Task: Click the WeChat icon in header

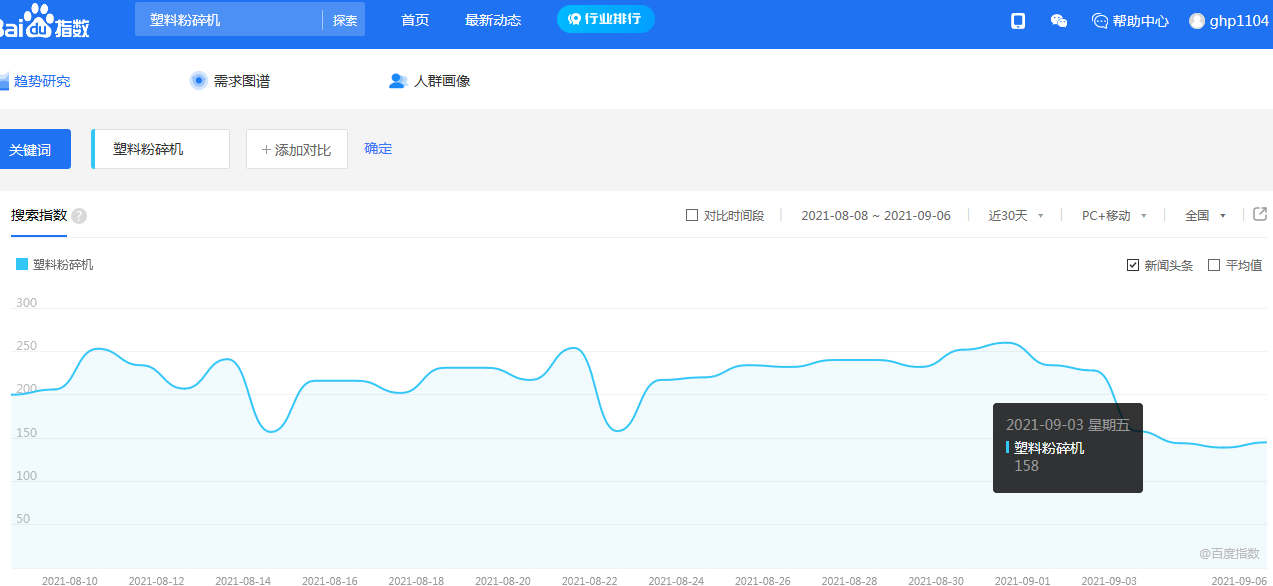Action: [x=1059, y=21]
